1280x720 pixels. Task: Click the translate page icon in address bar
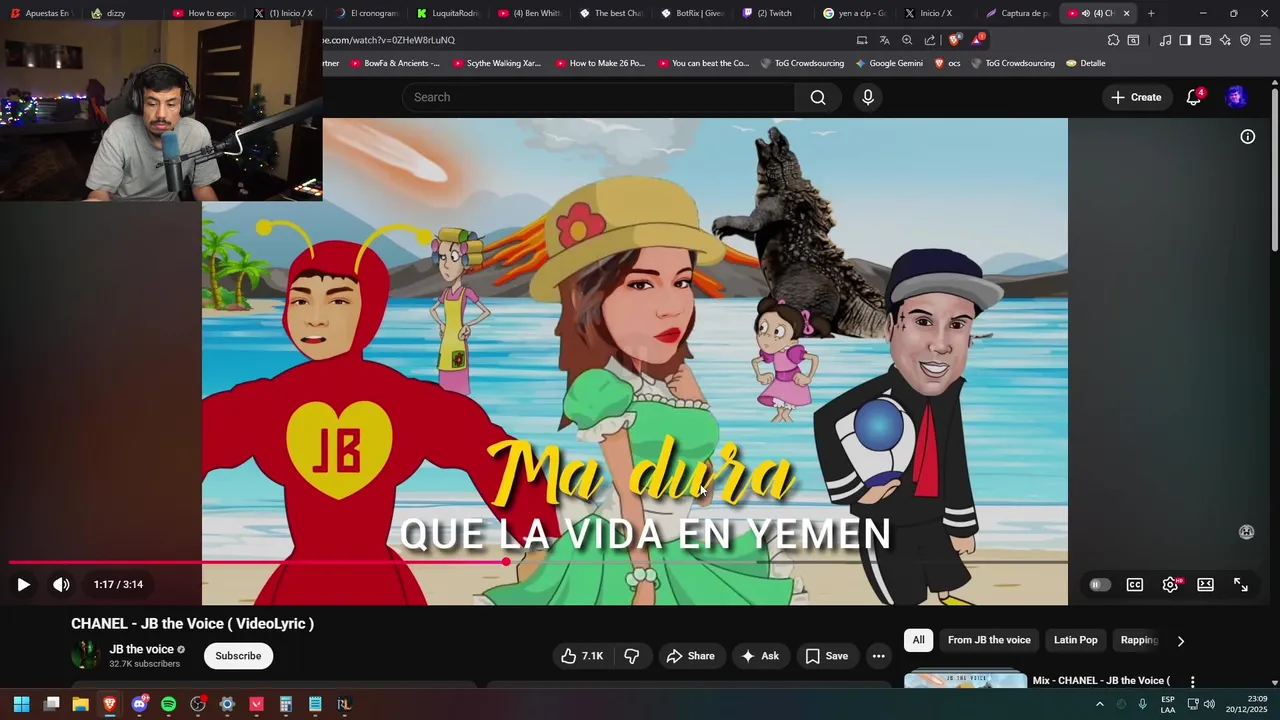pyautogui.click(x=884, y=40)
